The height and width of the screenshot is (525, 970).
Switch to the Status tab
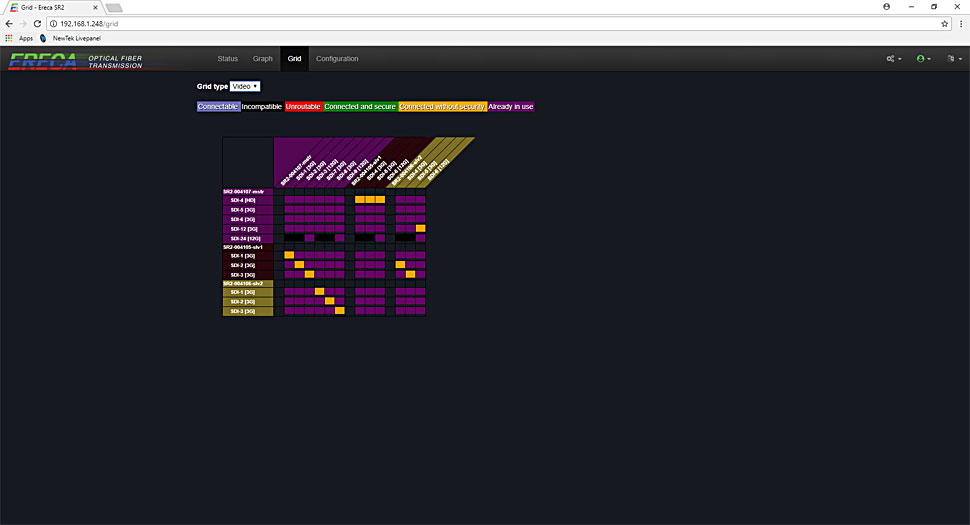(227, 59)
